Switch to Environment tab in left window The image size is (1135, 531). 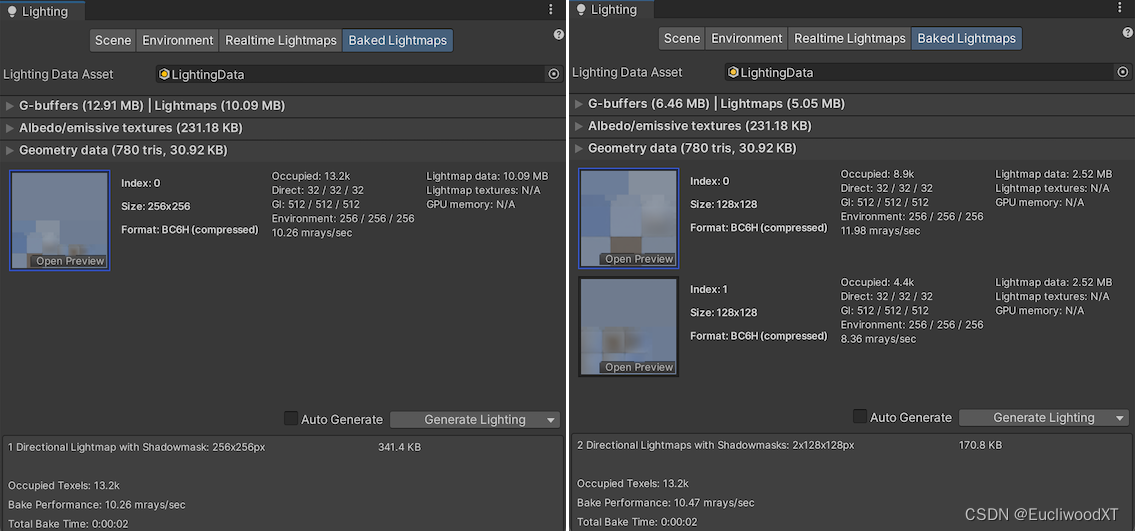pyautogui.click(x=178, y=41)
